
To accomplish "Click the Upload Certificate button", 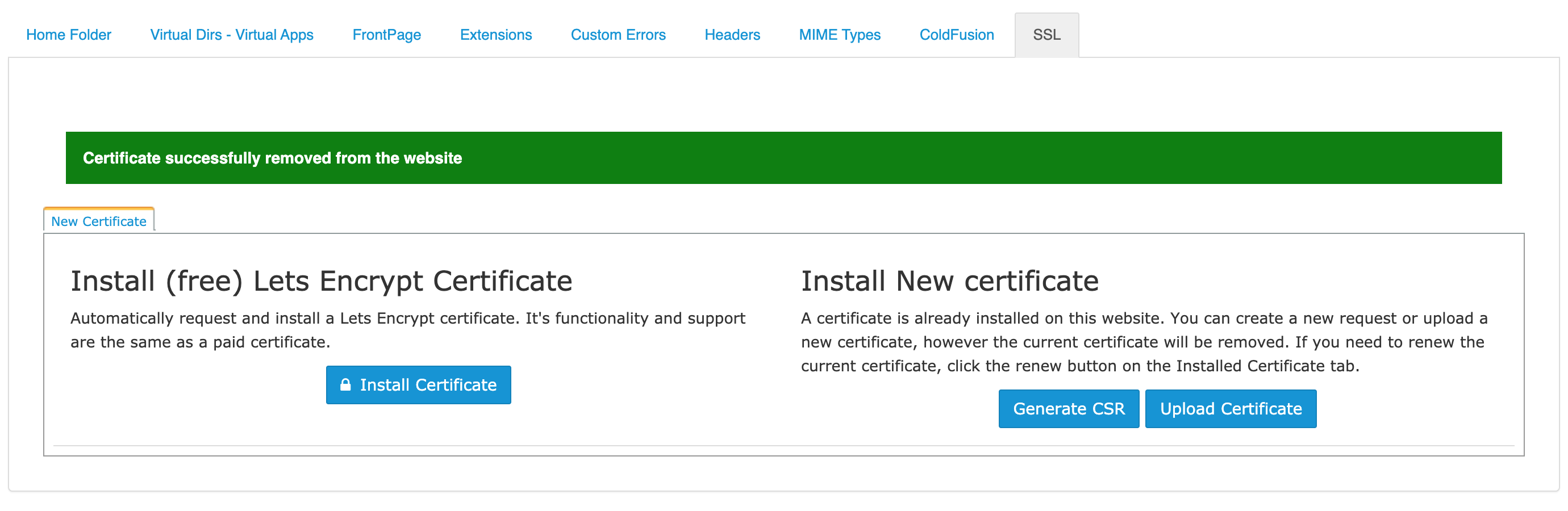I will [1231, 409].
